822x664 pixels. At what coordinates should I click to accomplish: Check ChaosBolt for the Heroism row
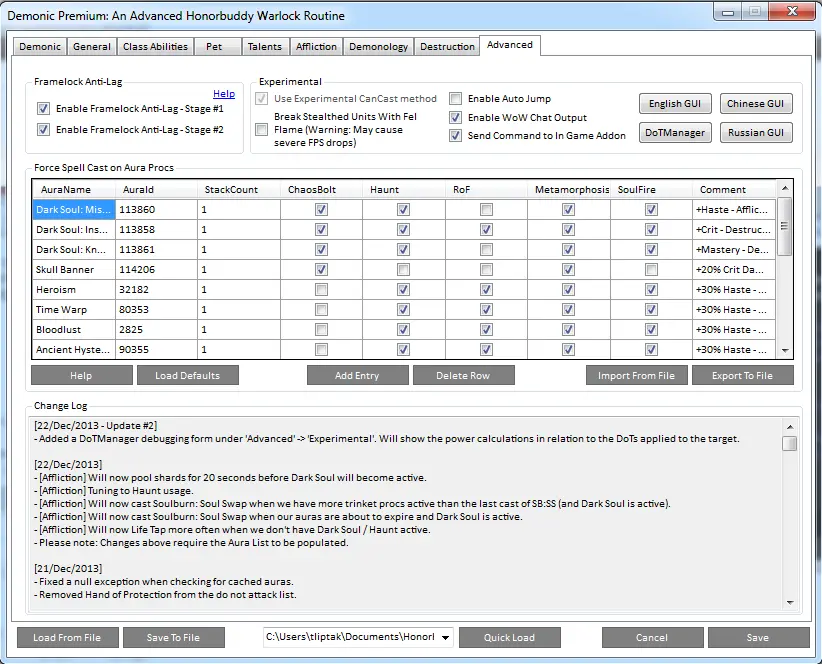pos(321,289)
